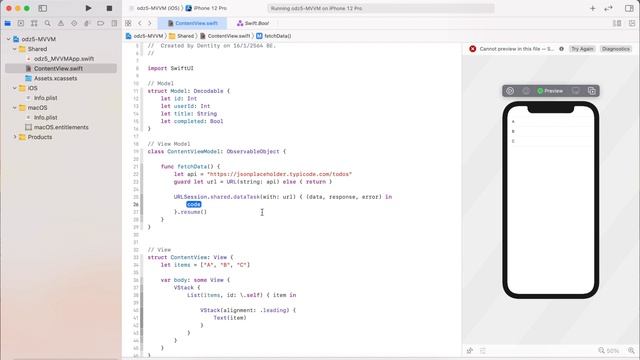The height and width of the screenshot is (360, 640).
Task: Select the Project navigator folder icon
Action: [x=8, y=23]
